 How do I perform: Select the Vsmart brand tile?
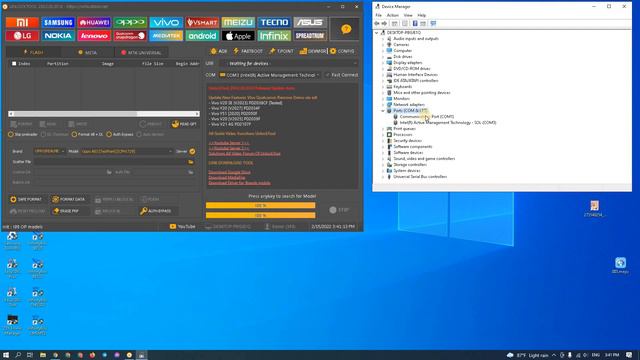[202, 22]
